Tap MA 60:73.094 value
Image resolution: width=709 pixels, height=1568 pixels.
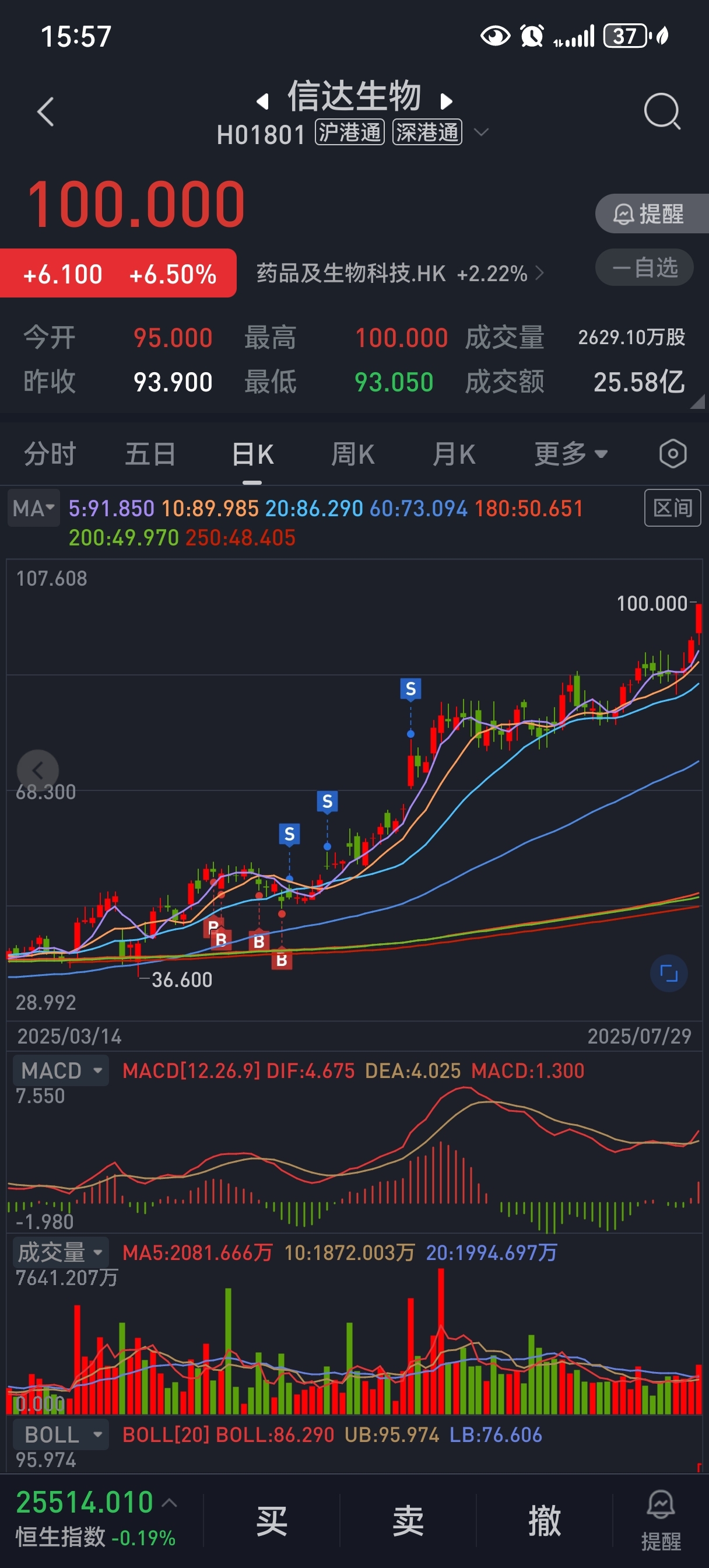pos(419,508)
